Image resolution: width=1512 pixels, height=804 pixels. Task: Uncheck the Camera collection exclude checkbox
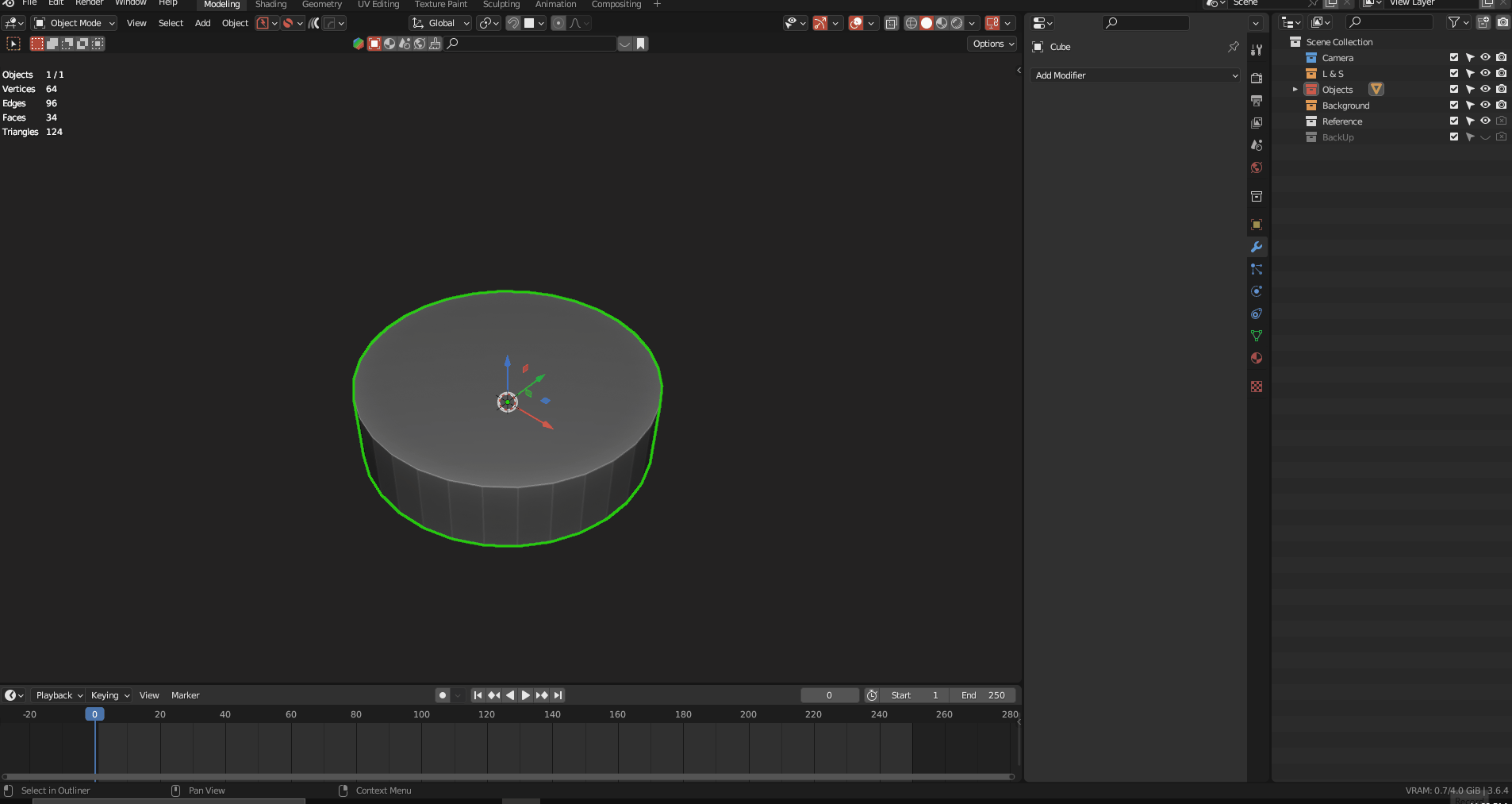[x=1454, y=57]
